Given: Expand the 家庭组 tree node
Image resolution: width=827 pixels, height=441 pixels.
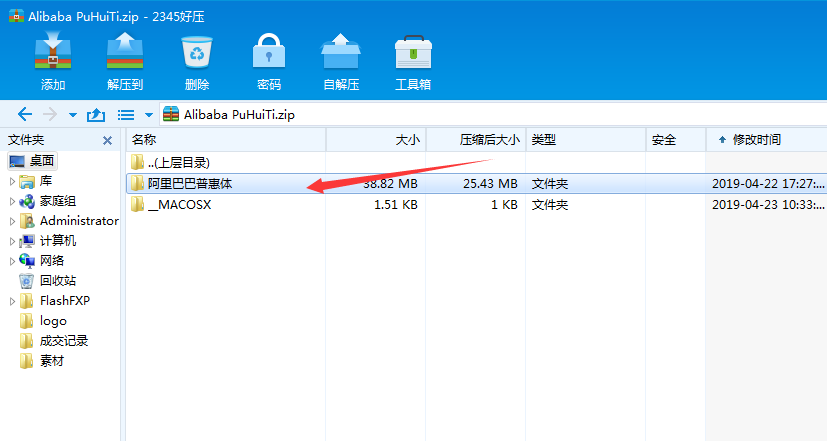Looking at the screenshot, I should coord(12,202).
